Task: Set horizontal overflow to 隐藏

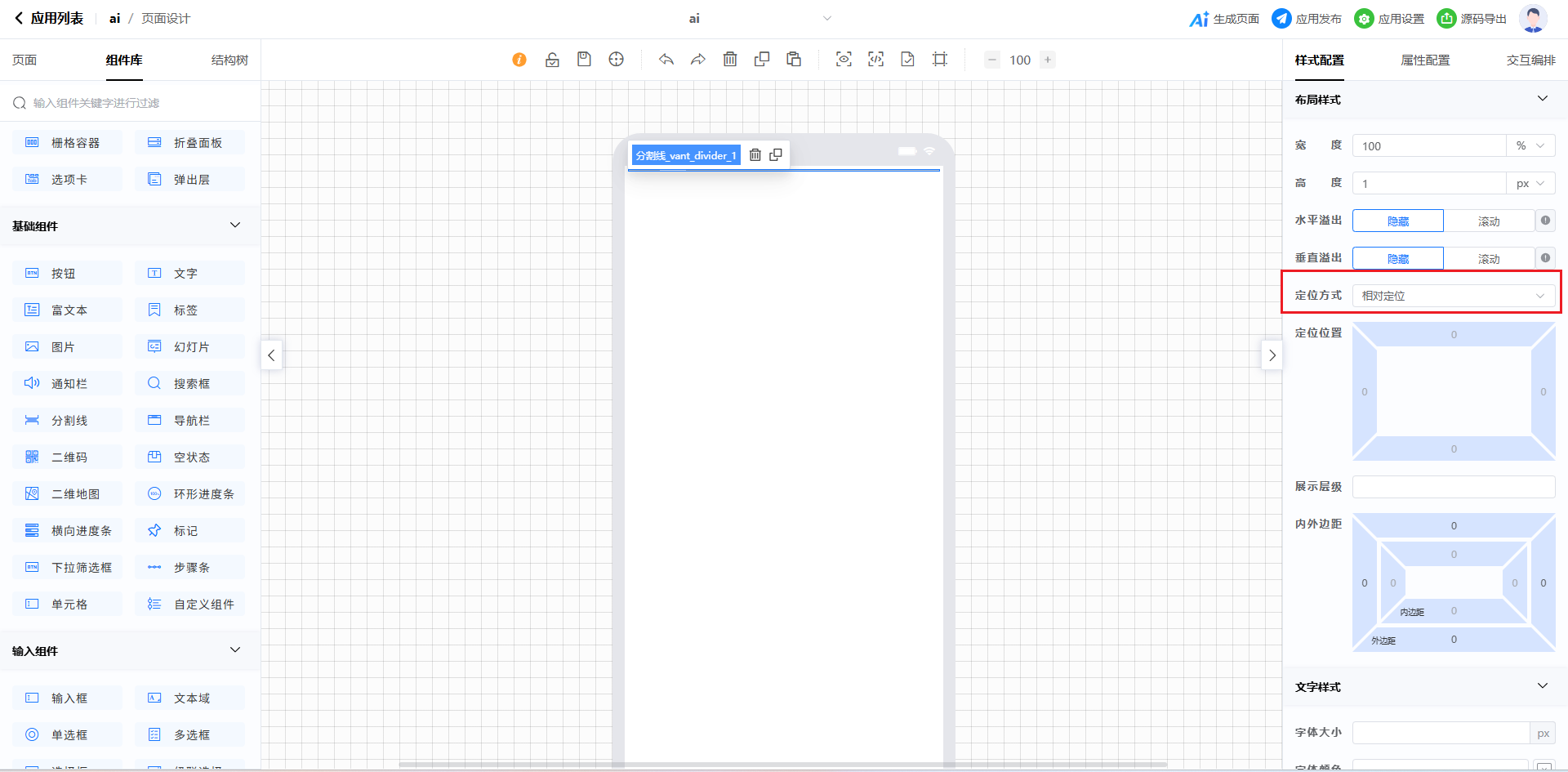Action: (1398, 221)
